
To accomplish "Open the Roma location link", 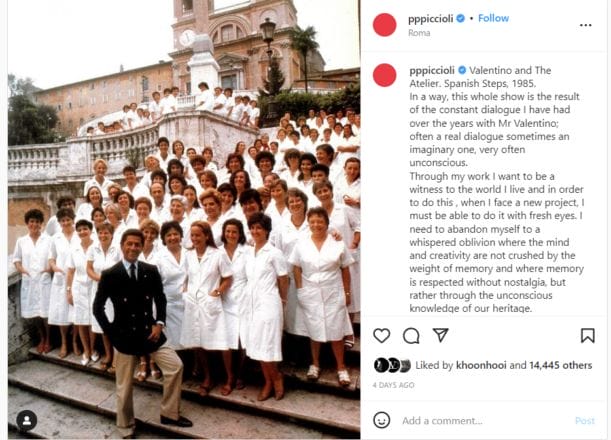I will click(419, 33).
